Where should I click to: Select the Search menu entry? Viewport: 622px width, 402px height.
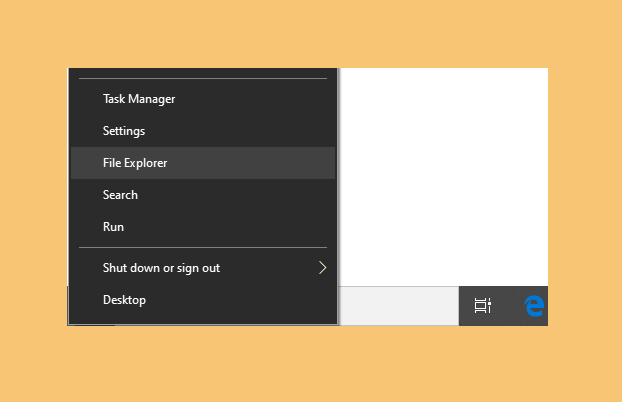203,195
